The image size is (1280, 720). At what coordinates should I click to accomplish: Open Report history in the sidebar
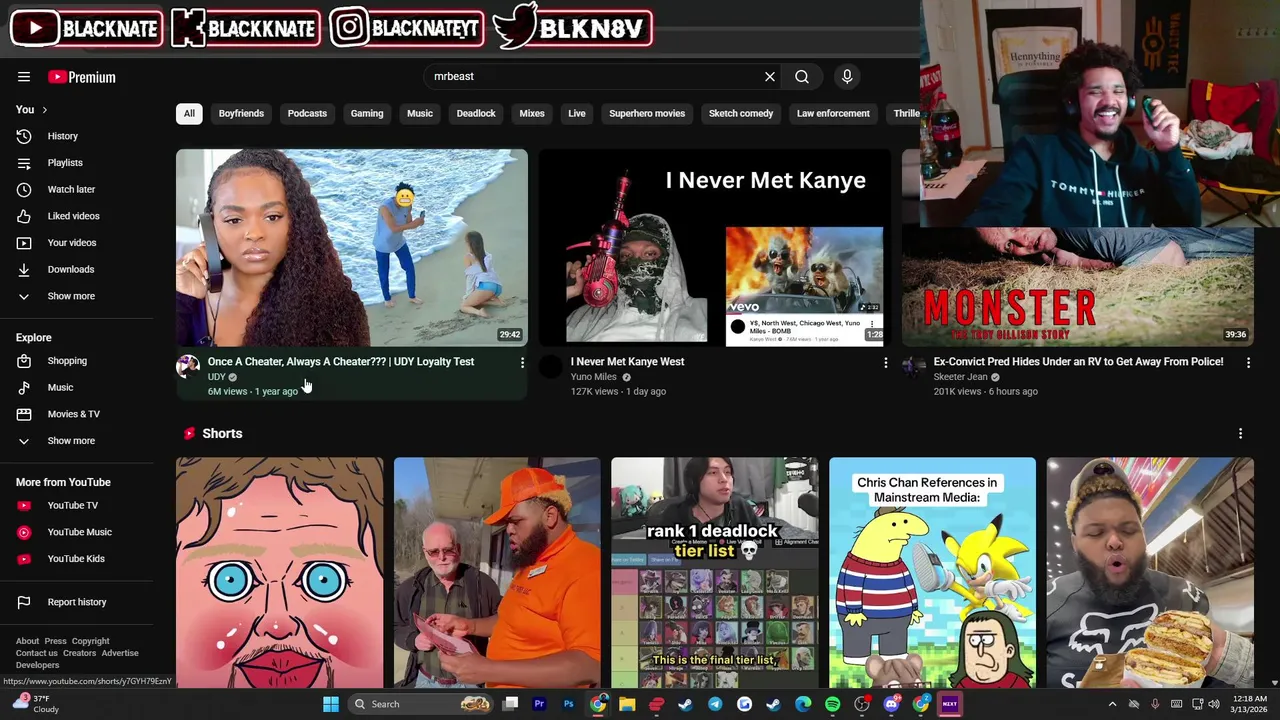click(78, 602)
